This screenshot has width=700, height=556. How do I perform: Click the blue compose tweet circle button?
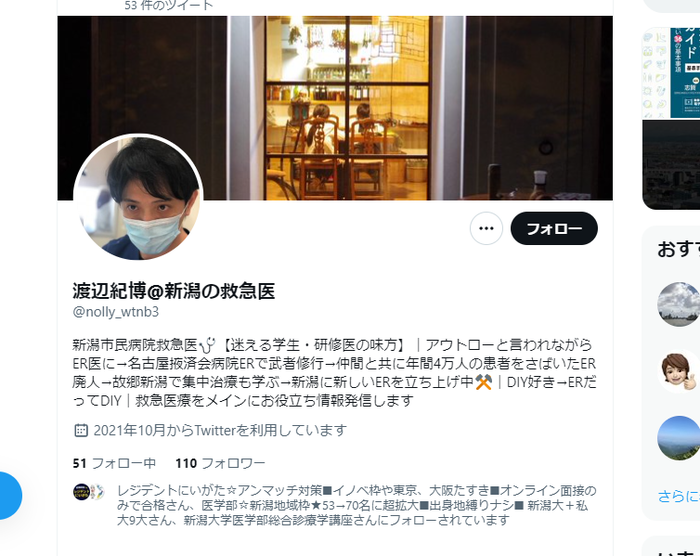[x=8, y=495]
